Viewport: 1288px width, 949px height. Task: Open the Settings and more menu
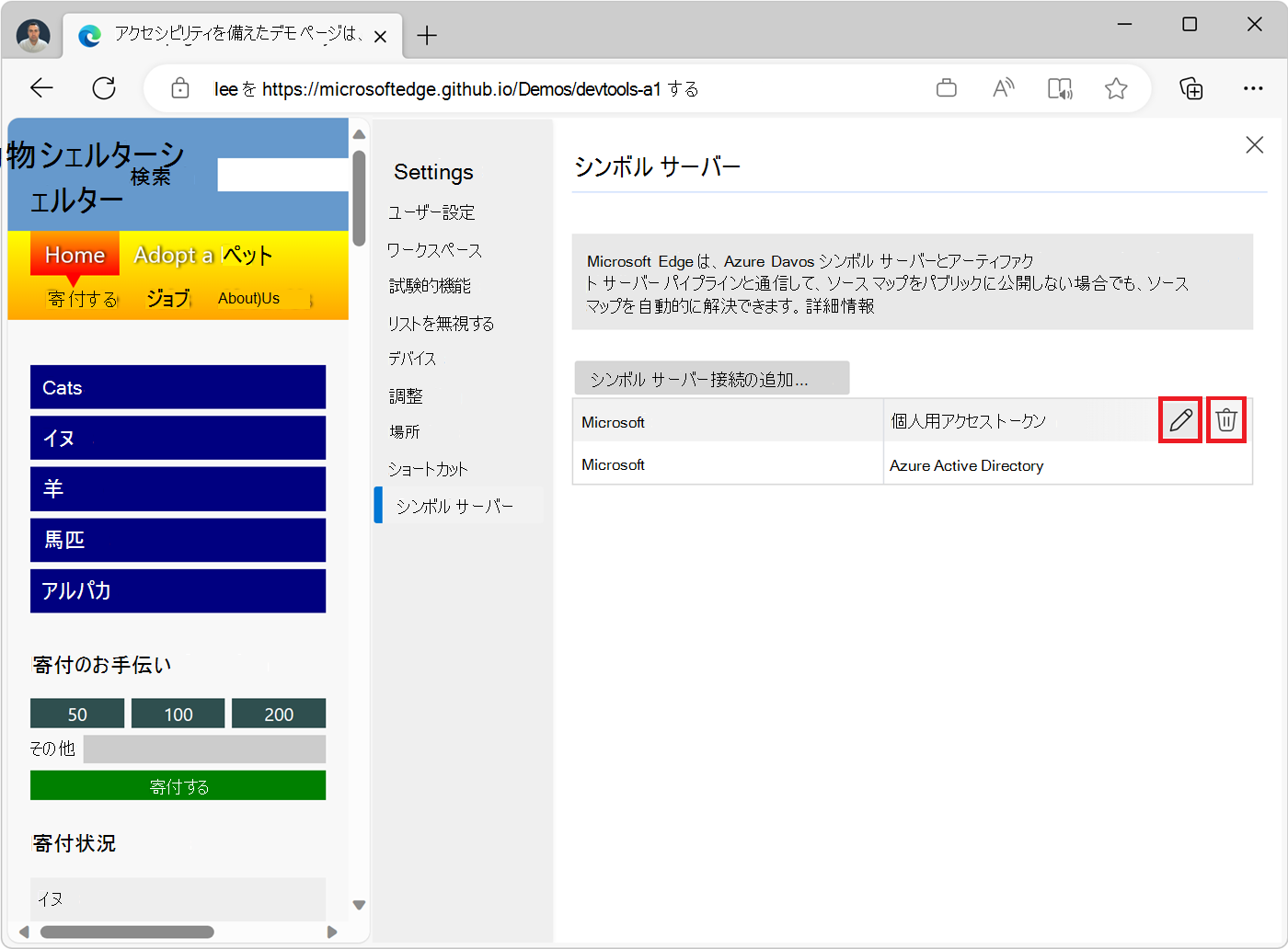[1253, 87]
